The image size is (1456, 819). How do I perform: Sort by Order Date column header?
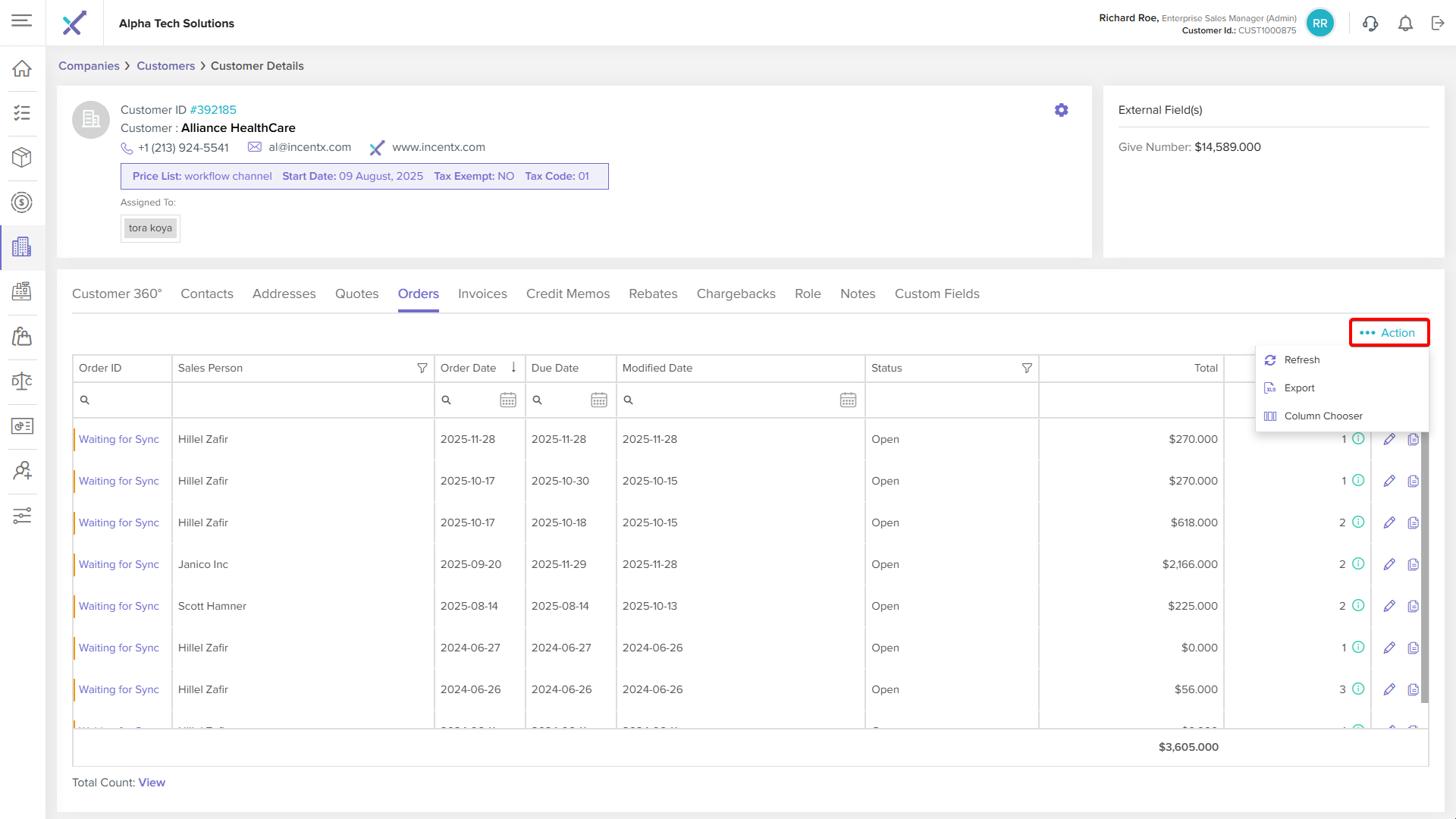pyautogui.click(x=469, y=368)
